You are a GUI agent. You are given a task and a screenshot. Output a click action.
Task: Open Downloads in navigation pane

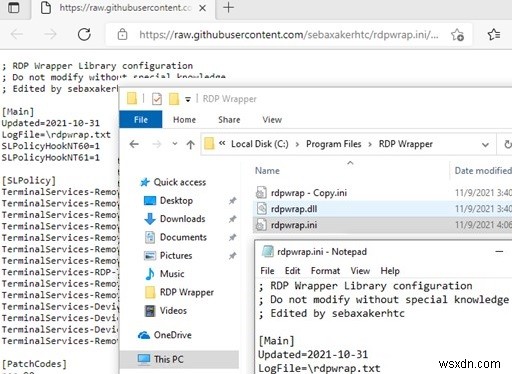(182, 219)
